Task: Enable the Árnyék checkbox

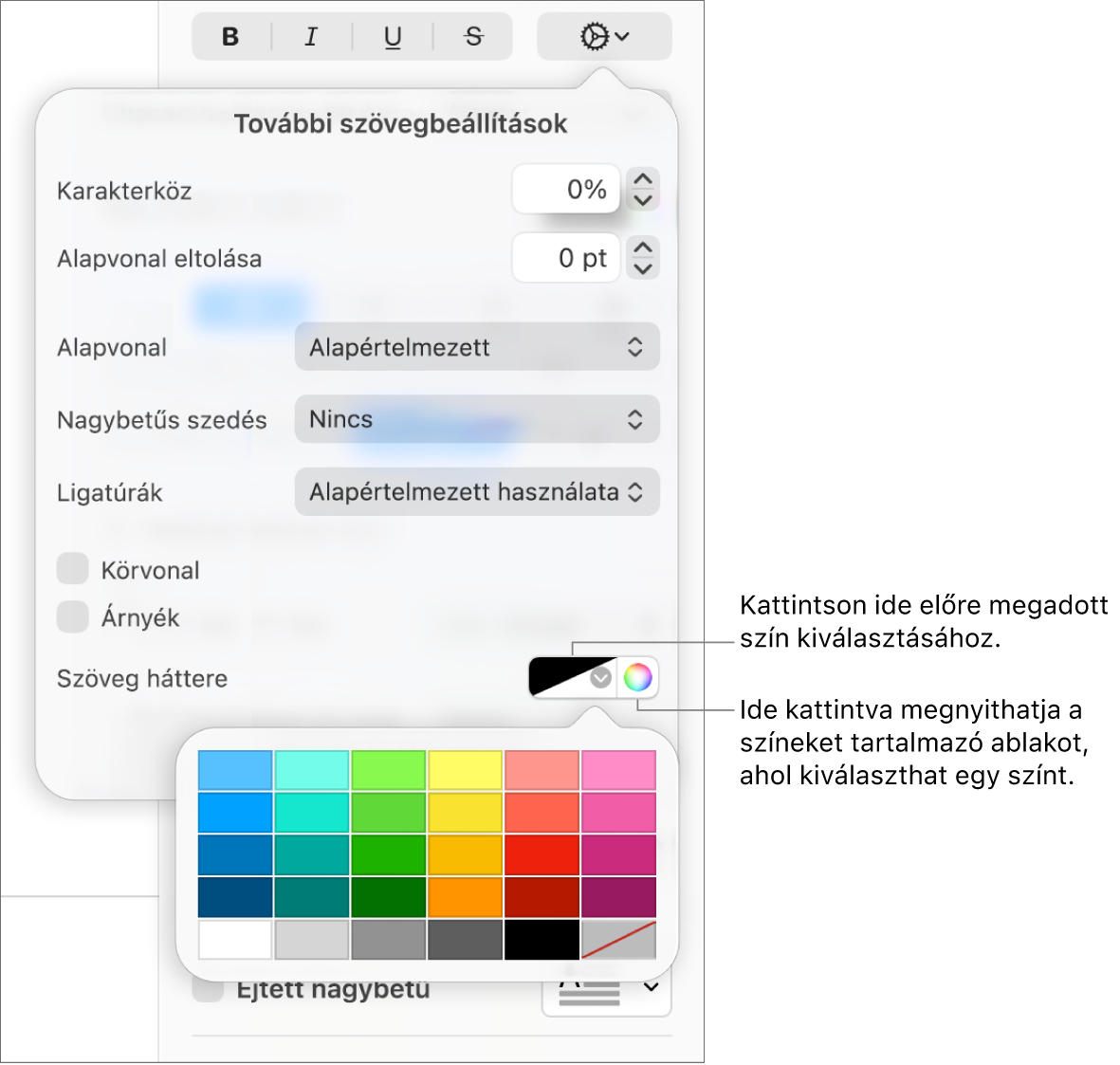Action: [x=73, y=616]
